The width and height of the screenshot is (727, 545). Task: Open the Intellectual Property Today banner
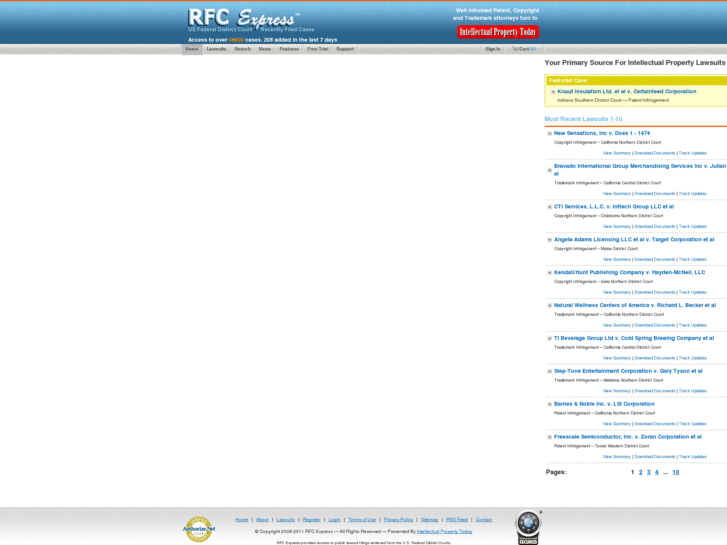497,32
